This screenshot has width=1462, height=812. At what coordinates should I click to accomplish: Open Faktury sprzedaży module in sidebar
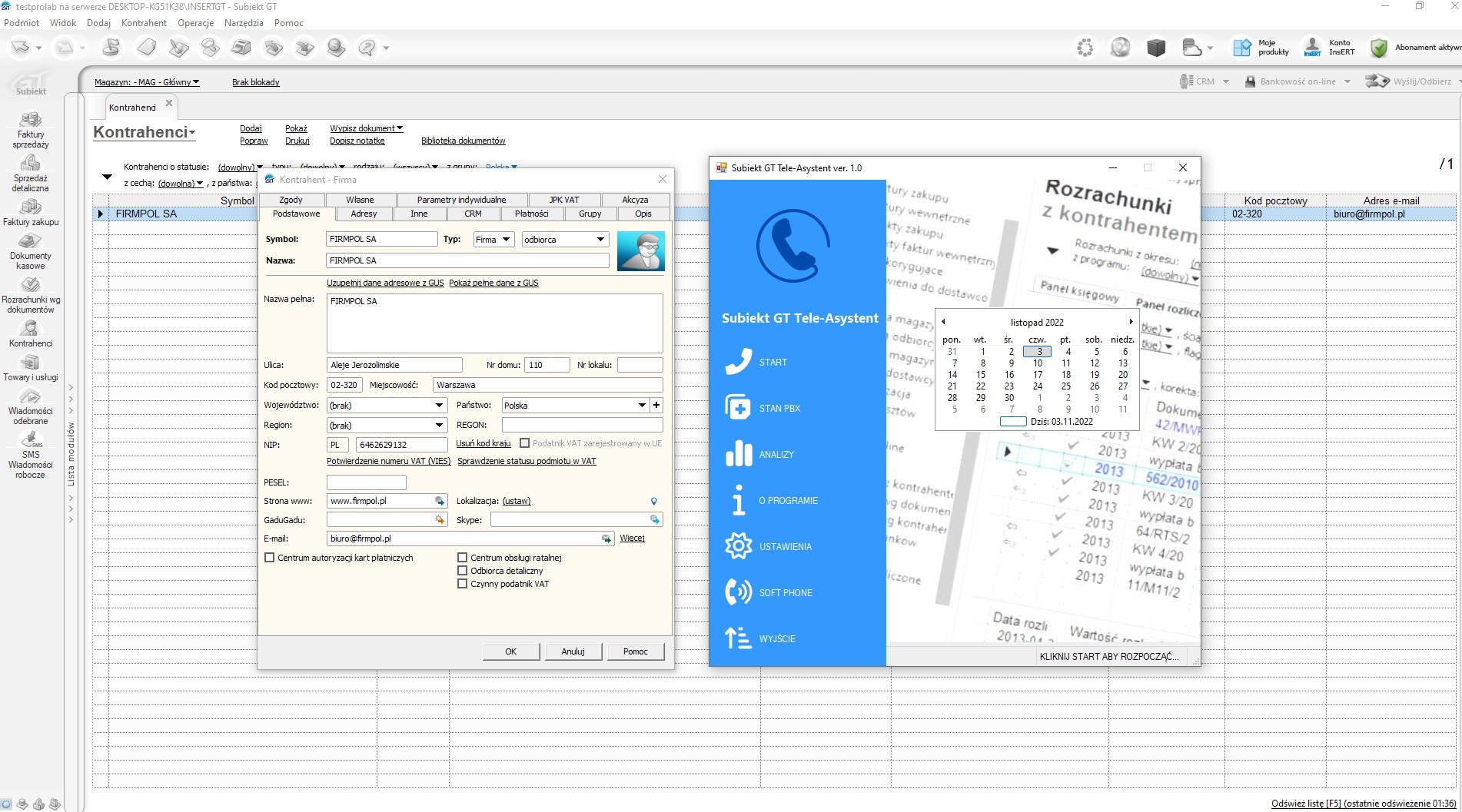click(x=31, y=128)
